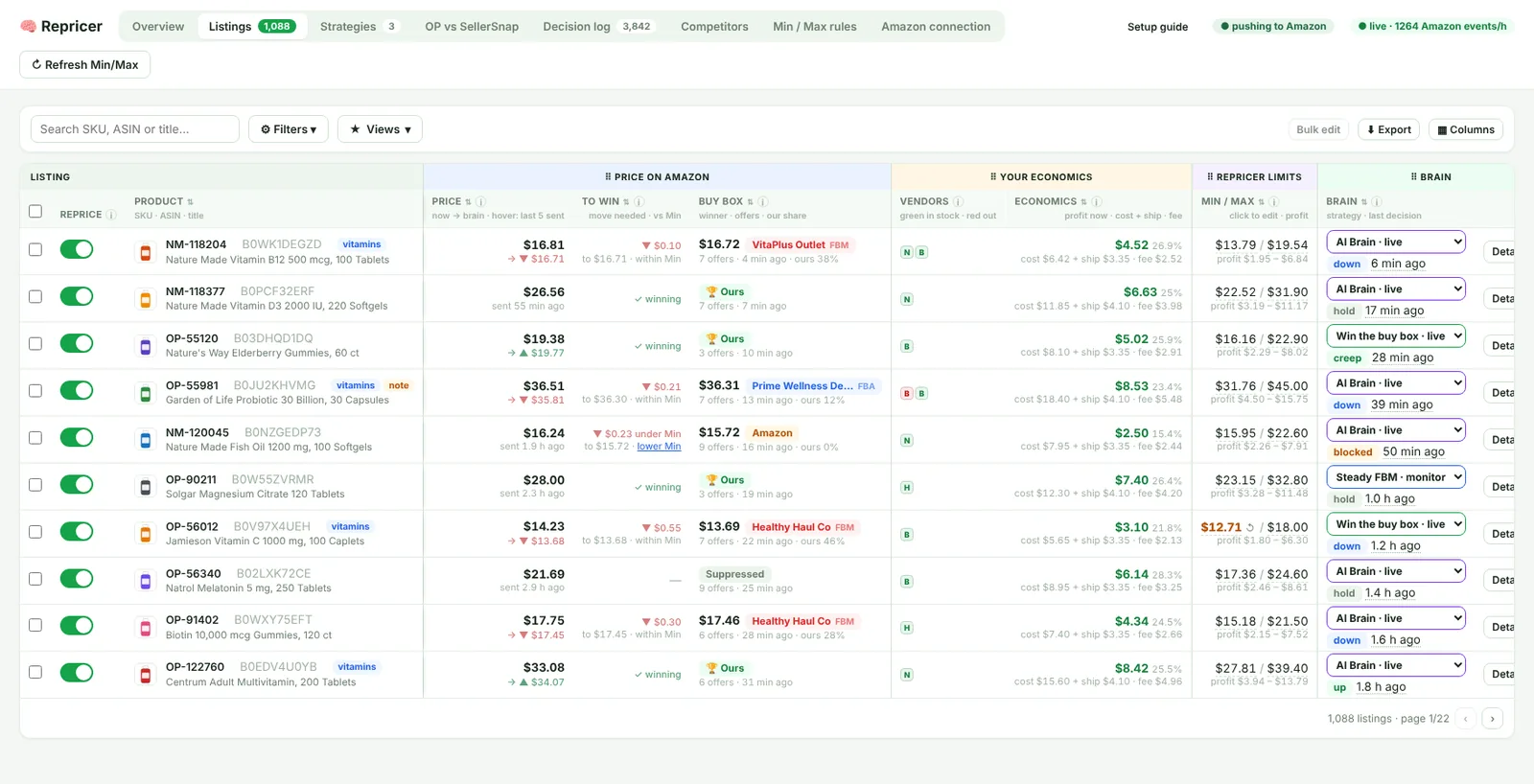Viewport: 1534px width, 784px height.
Task: Click the info icon next to VENDORS header
Action: coord(958,202)
